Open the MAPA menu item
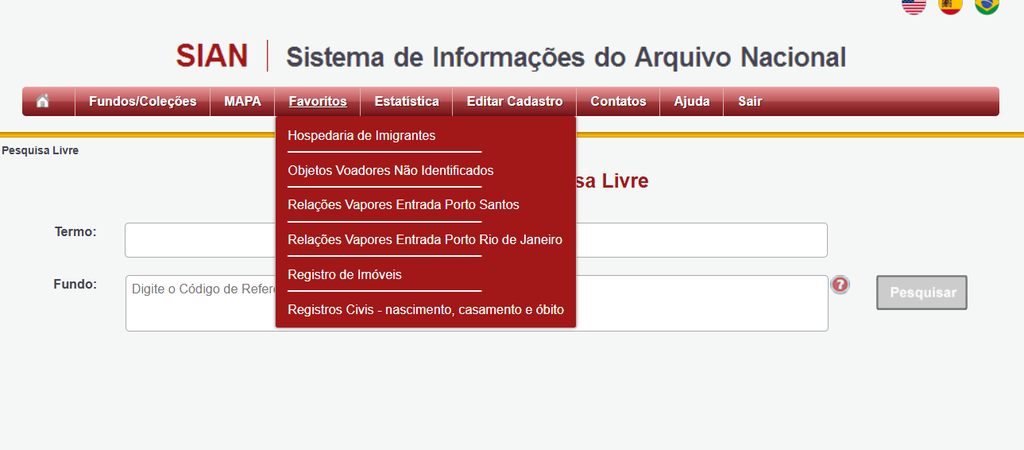 [242, 101]
